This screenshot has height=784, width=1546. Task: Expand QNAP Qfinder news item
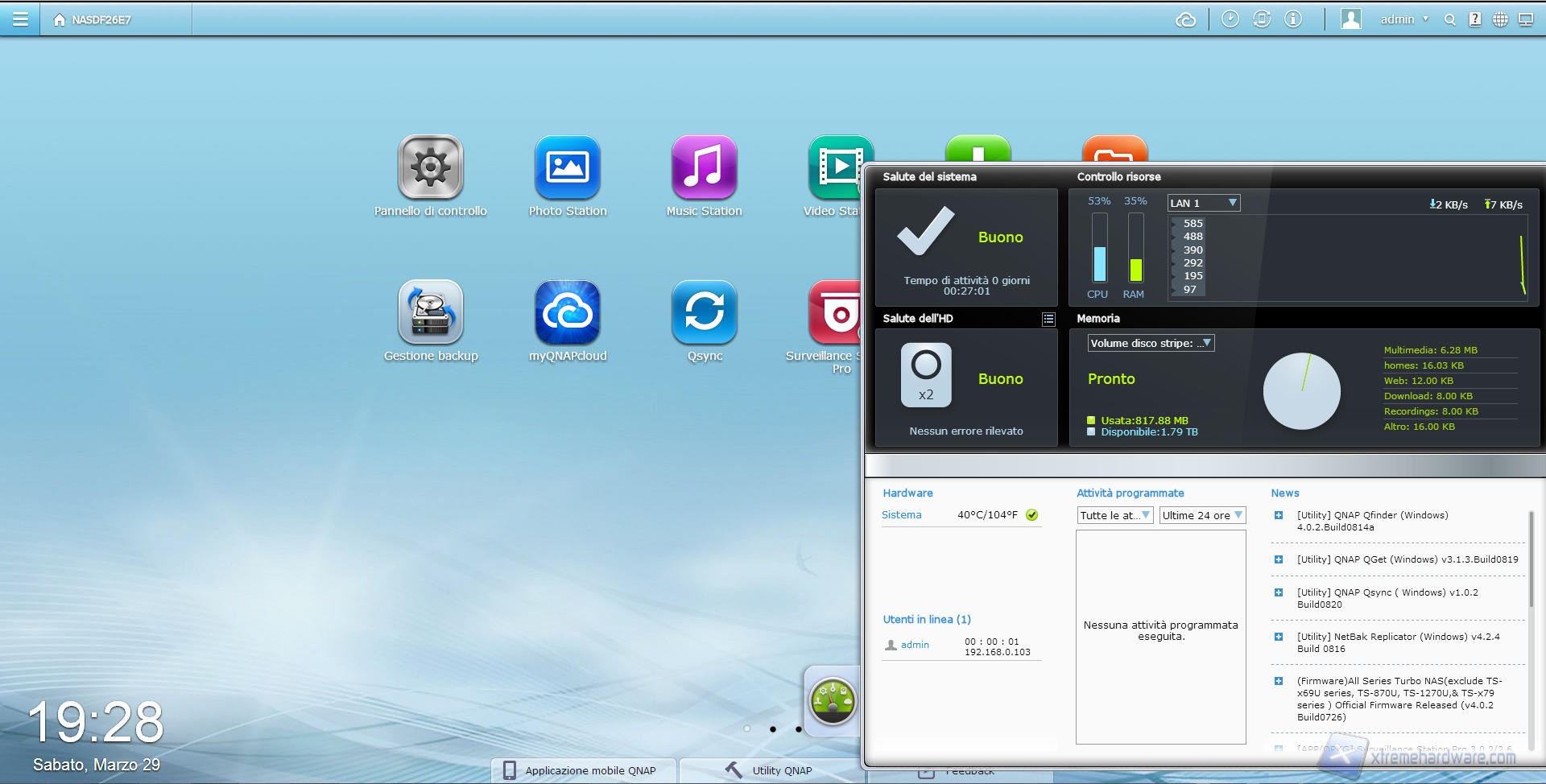1278,515
